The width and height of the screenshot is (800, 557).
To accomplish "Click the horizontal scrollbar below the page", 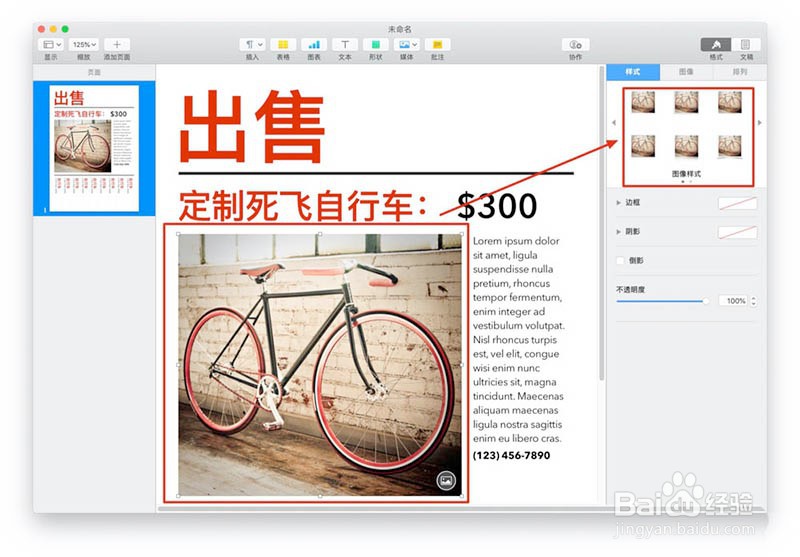I will (383, 509).
